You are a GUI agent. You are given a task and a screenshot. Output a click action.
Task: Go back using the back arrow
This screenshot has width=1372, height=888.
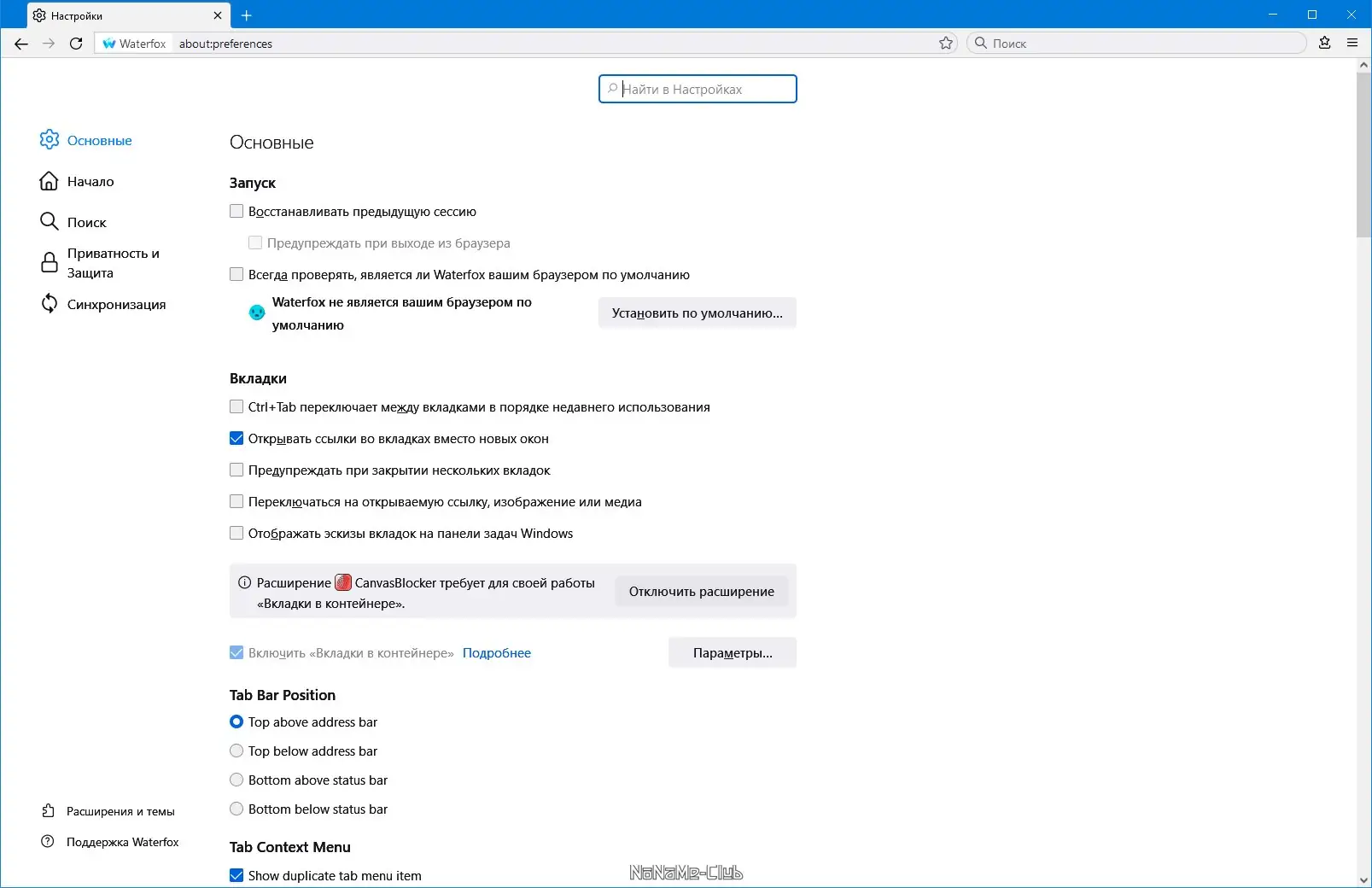[21, 44]
